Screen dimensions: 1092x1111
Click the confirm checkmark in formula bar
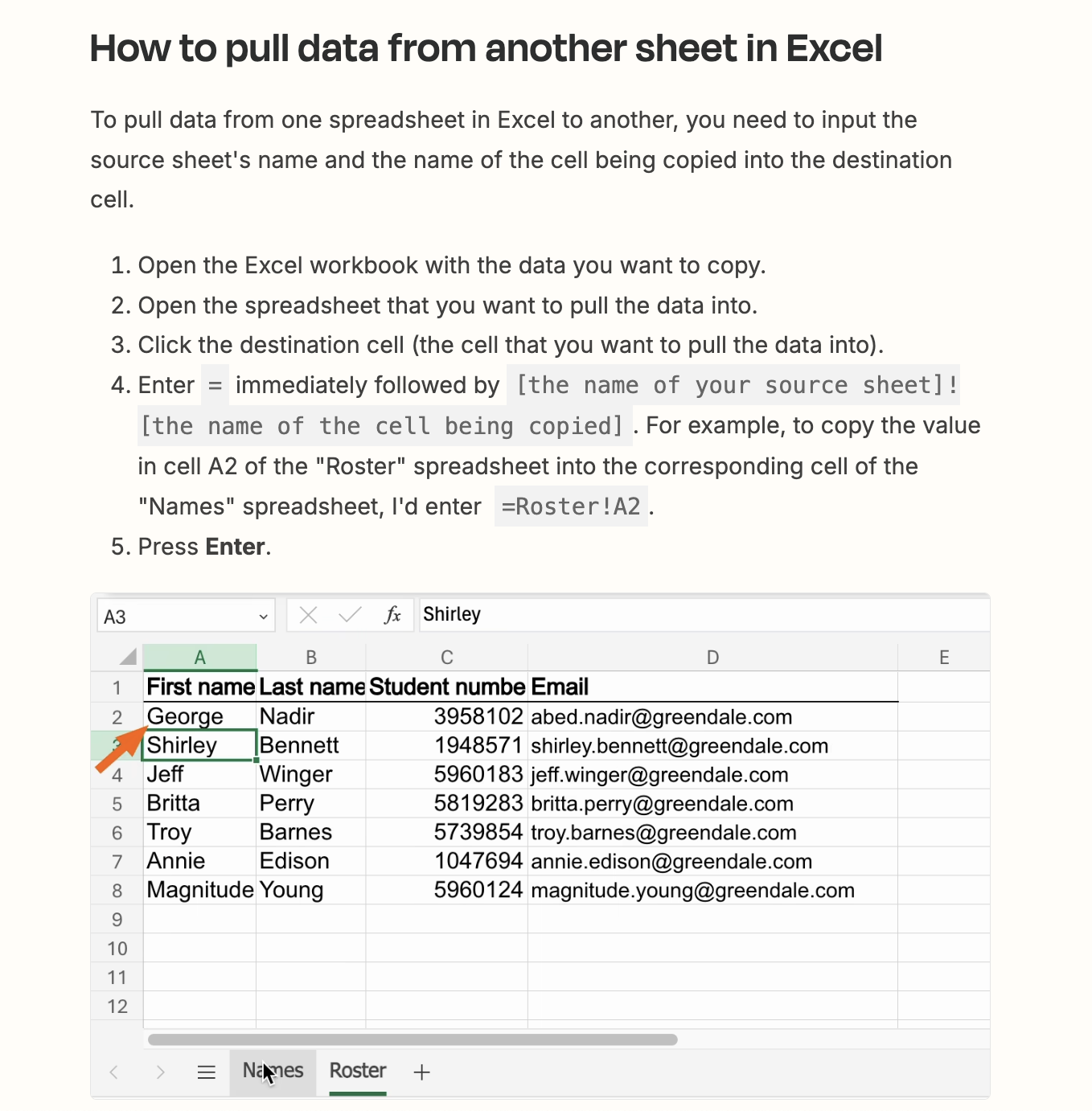point(350,616)
